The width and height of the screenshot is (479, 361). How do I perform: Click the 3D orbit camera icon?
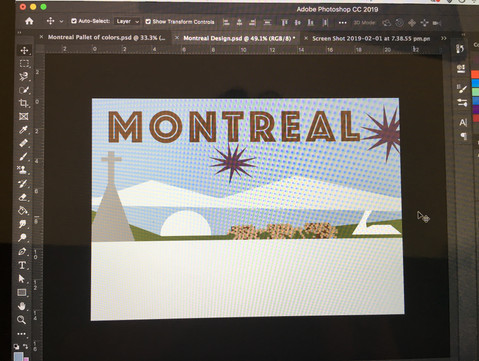click(x=386, y=23)
